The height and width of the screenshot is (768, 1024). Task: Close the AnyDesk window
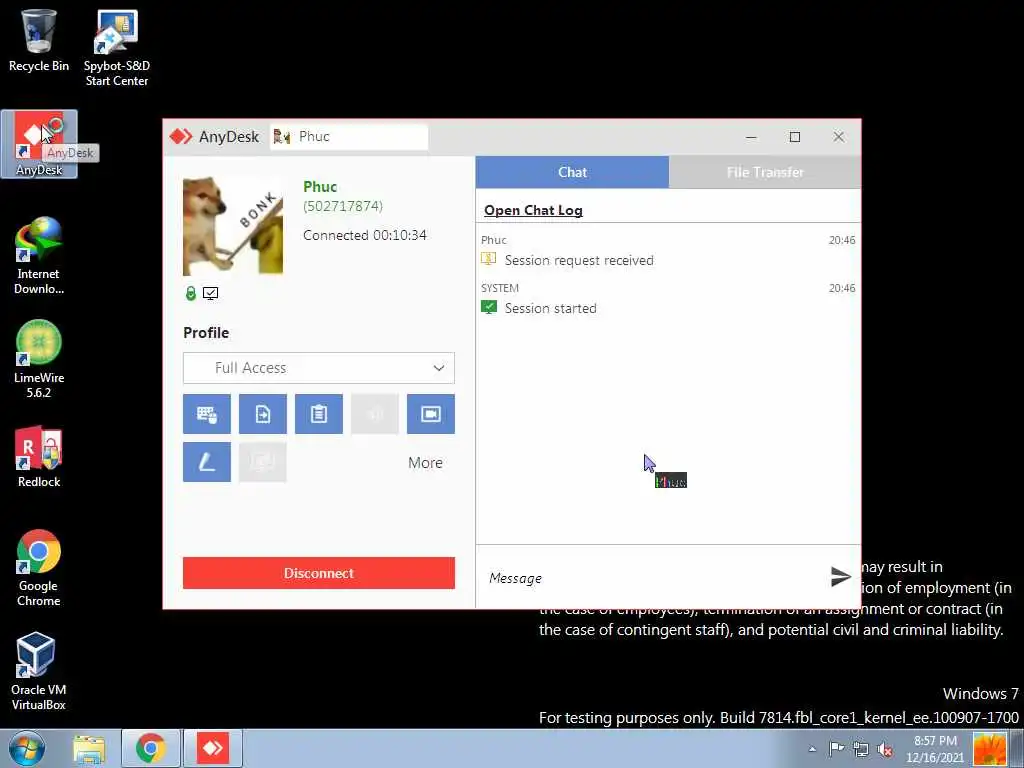pos(839,136)
